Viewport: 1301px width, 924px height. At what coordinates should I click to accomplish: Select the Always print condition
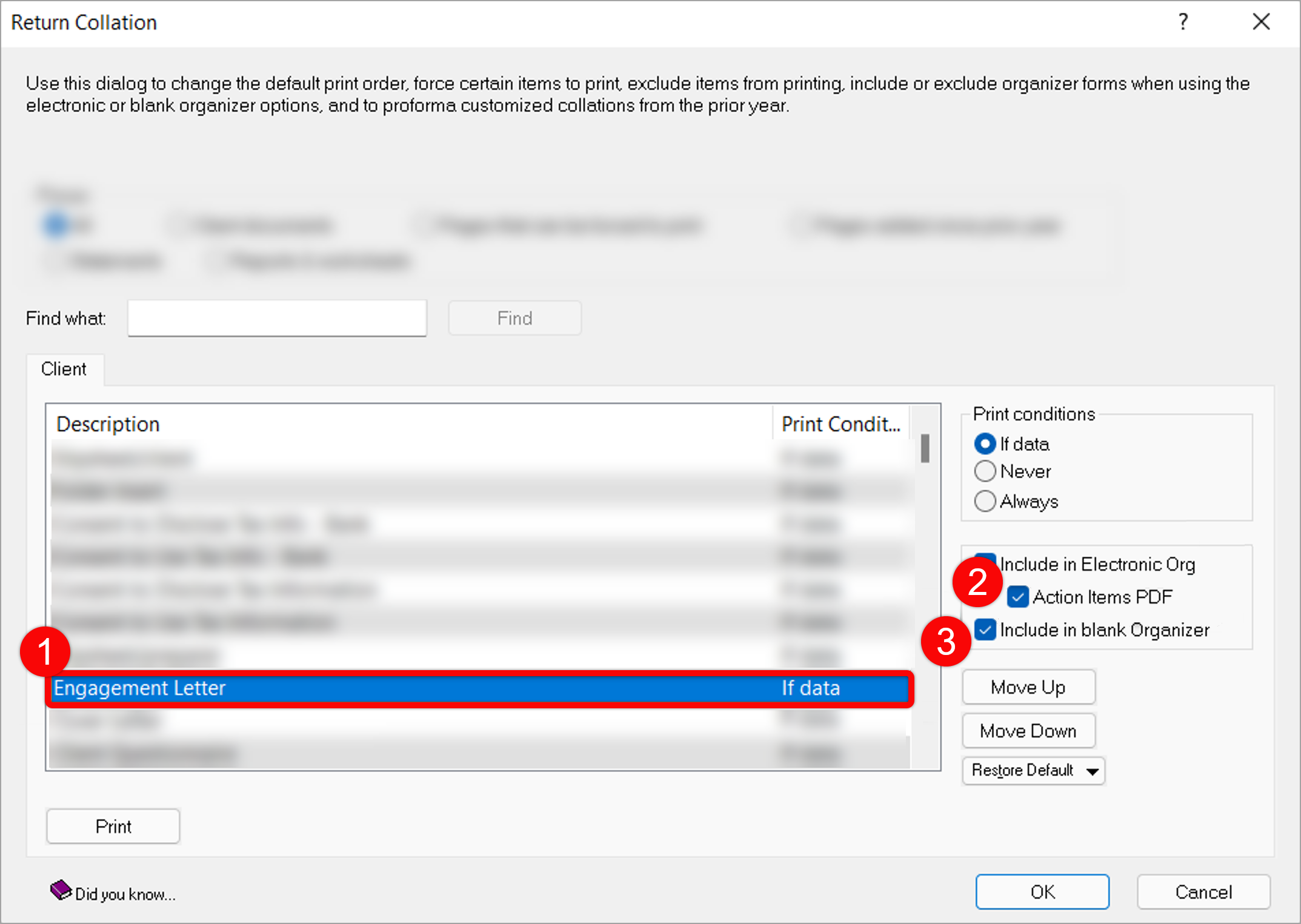click(985, 501)
